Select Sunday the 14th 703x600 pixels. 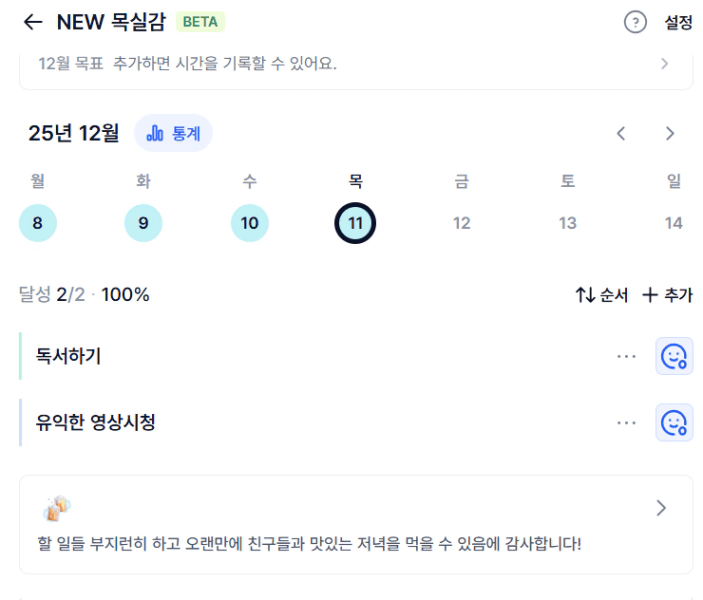tap(673, 223)
